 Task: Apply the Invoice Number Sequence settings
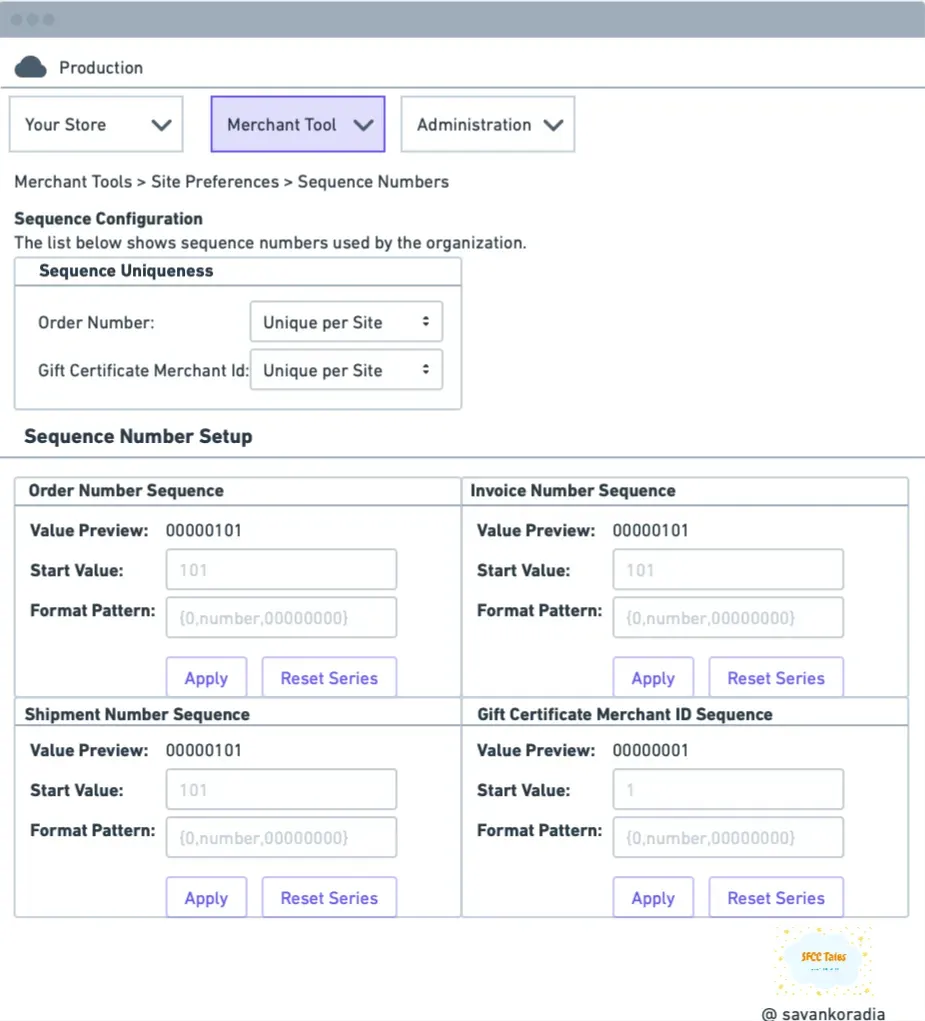click(x=653, y=677)
